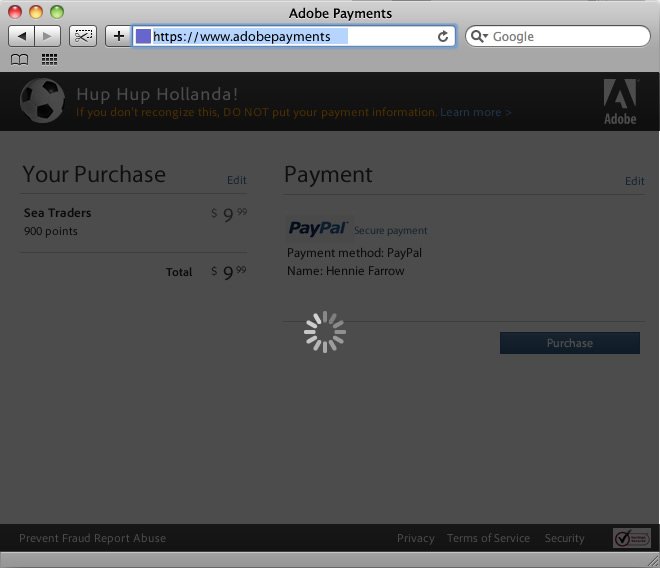Screen dimensions: 660x568
Task: Click the soccer ball image
Action: (42, 101)
